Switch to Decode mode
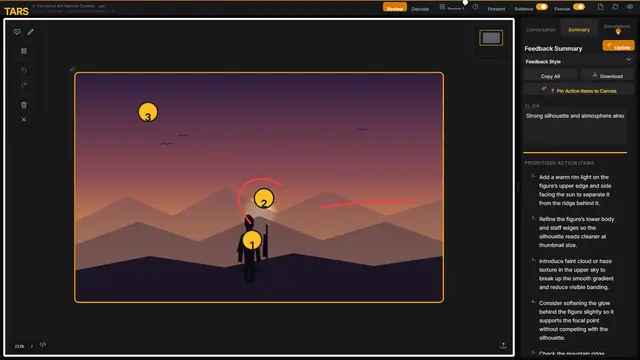 420,9
